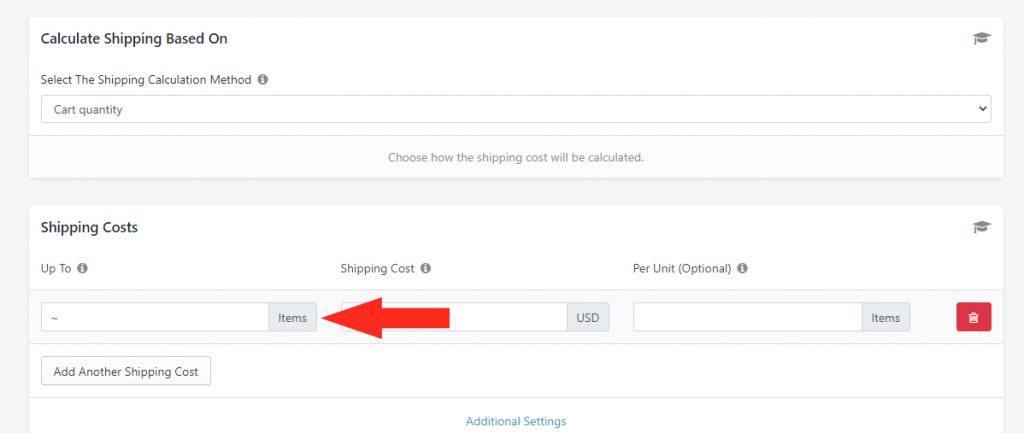Click info icon next to Up To
The image size is (1024, 433).
[82, 268]
